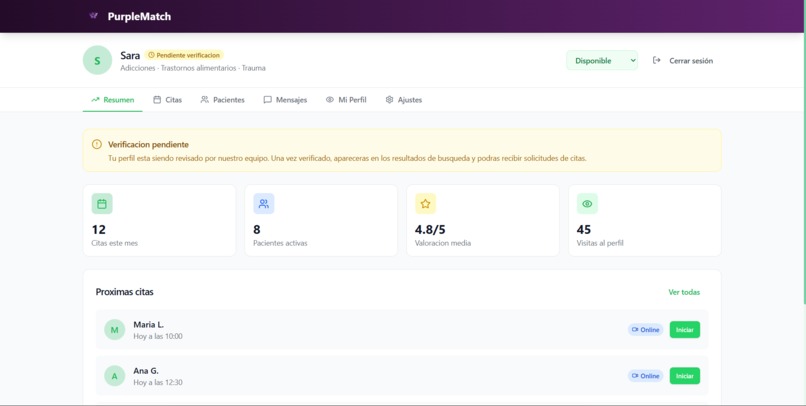Open the Citas tab

(x=168, y=100)
